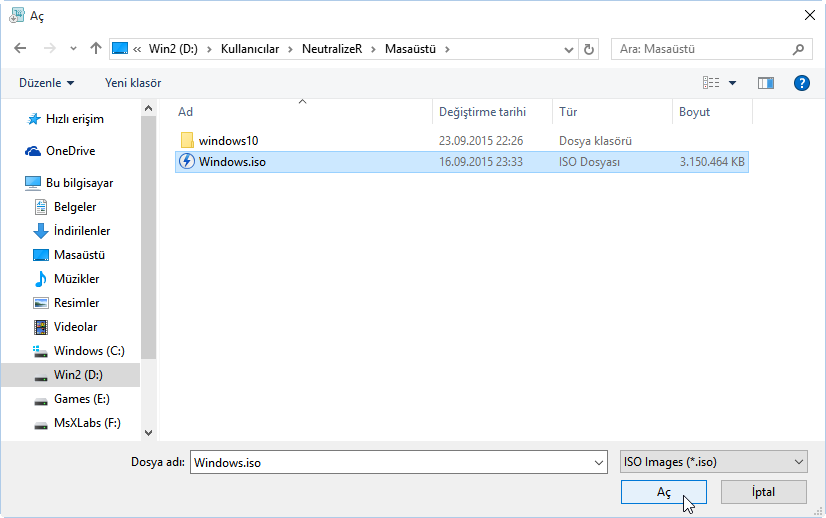
Task: Open Windows (C:) drive in sidebar
Action: pyautogui.click(x=79, y=351)
